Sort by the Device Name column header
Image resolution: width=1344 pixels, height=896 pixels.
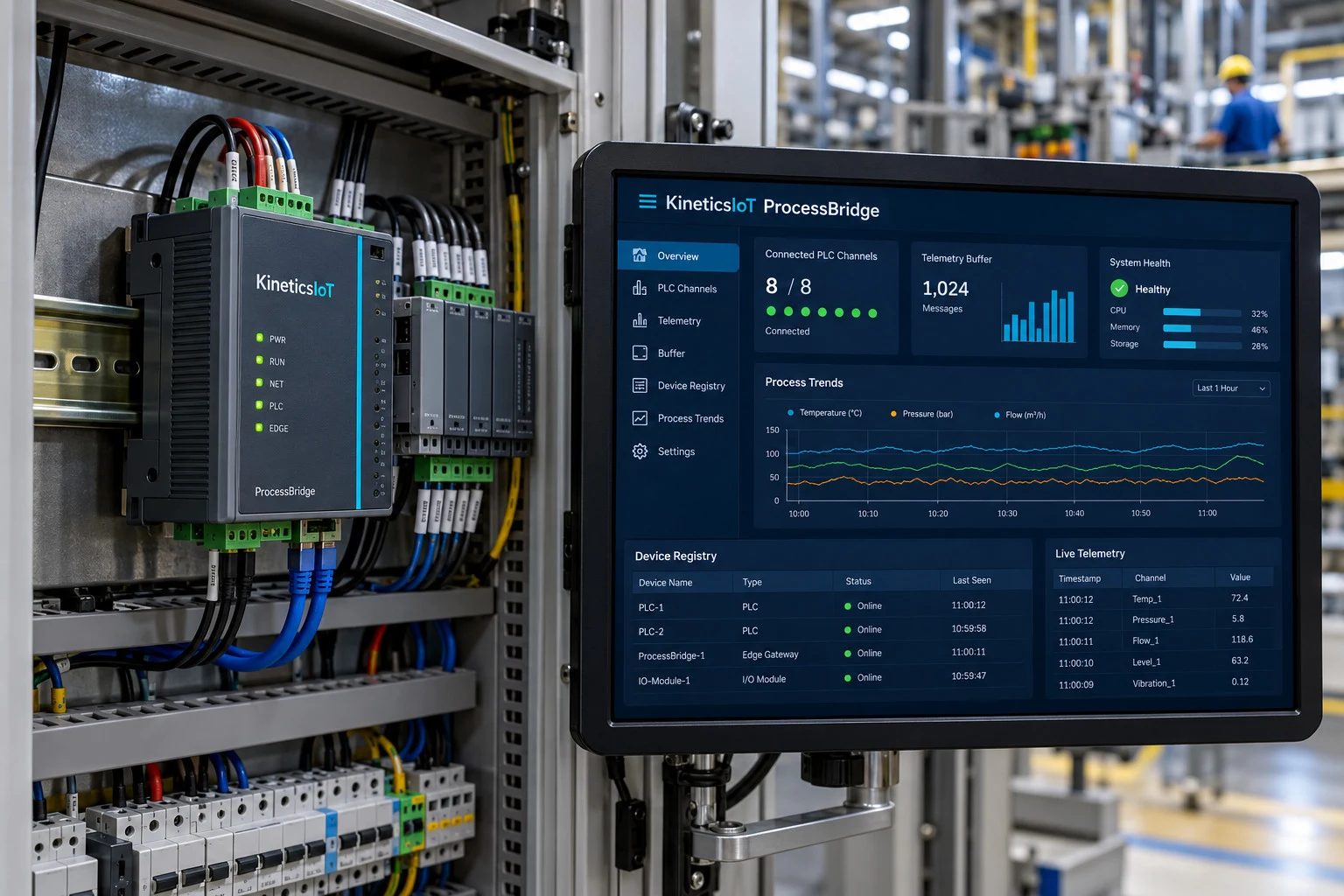click(x=665, y=583)
